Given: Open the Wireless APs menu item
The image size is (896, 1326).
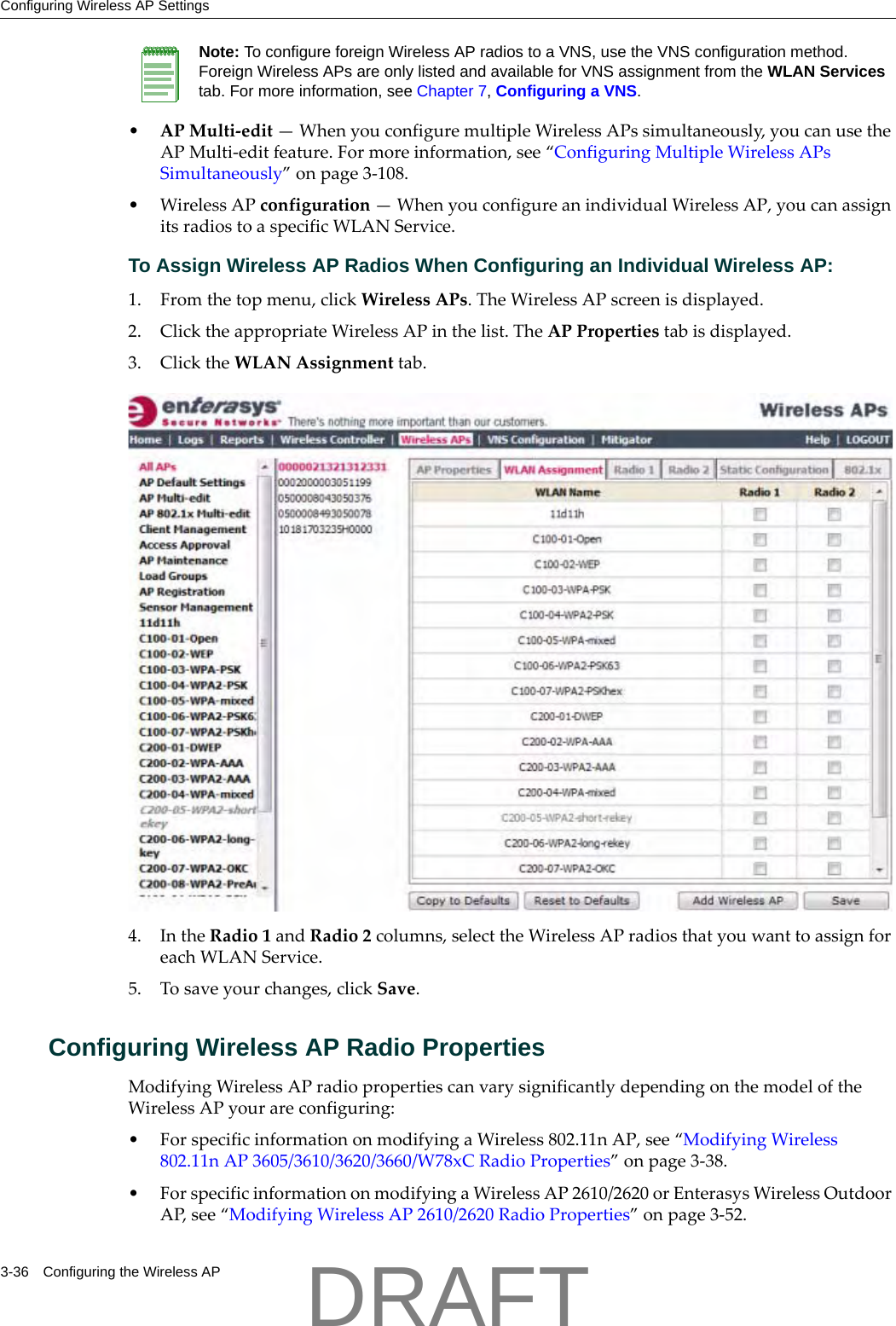Looking at the screenshot, I should click(435, 440).
